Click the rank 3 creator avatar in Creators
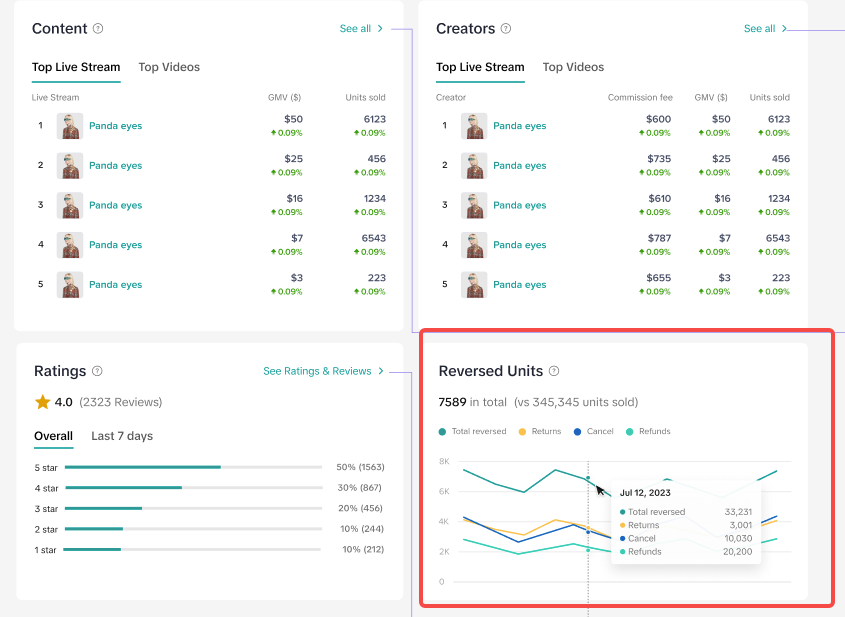The height and width of the screenshot is (617, 845). point(474,205)
